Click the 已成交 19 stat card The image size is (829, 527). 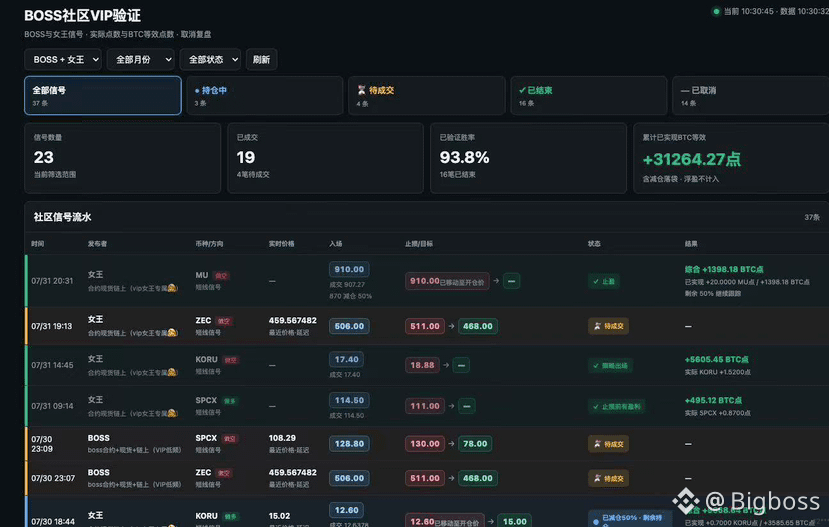(325, 159)
